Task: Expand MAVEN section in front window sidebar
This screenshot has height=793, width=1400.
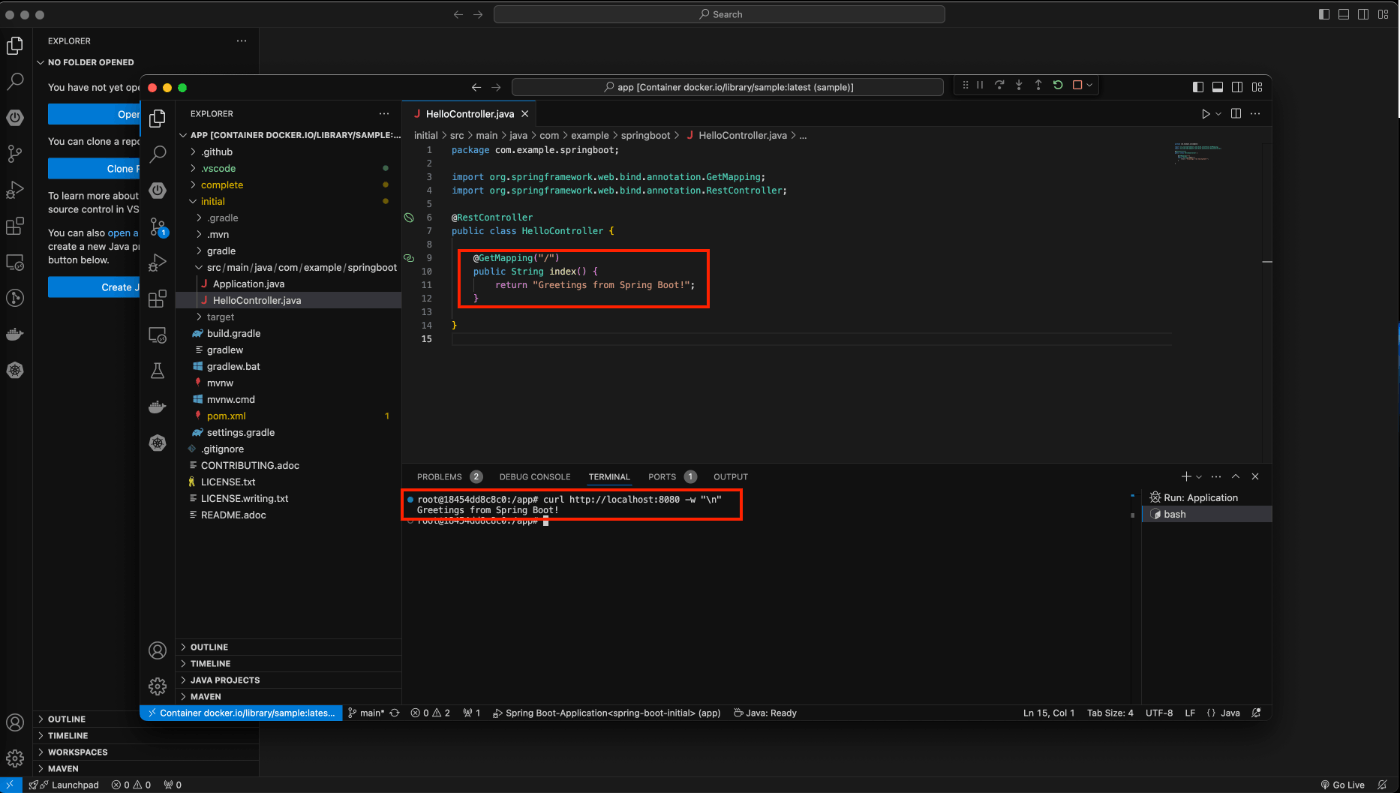Action: click(288, 696)
